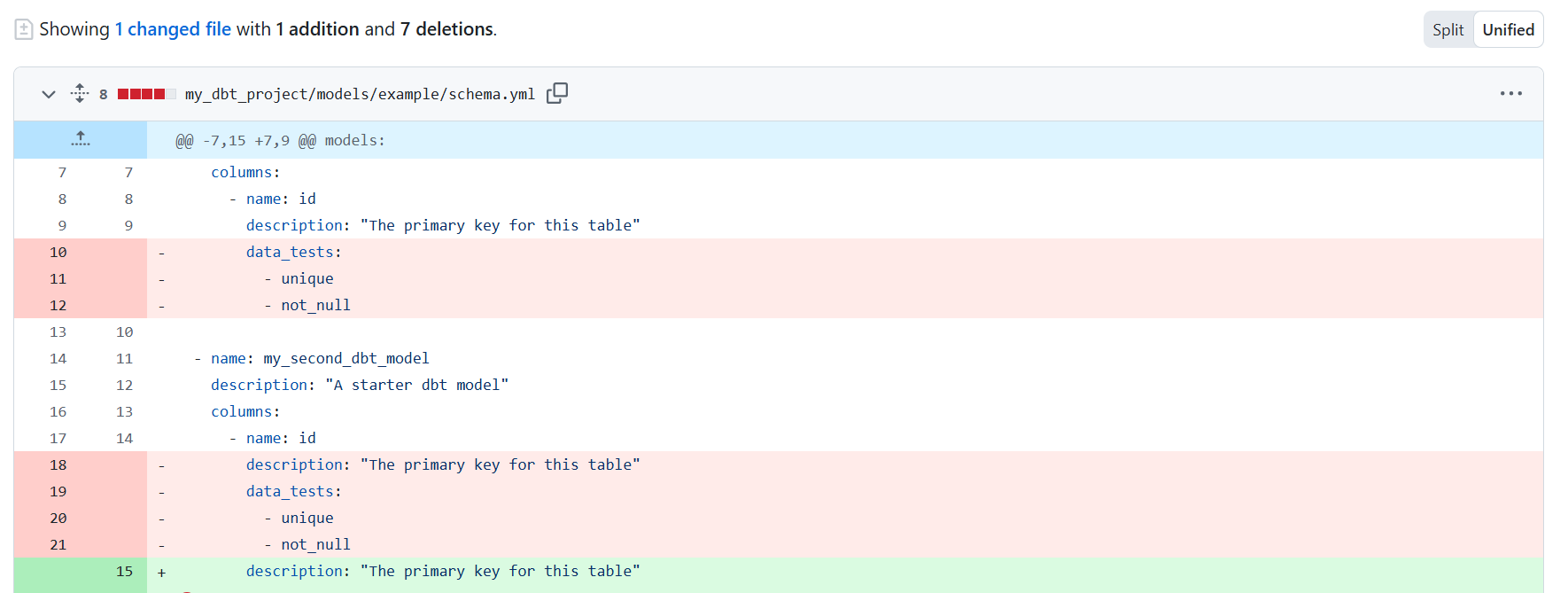Click the hunk header '@@ -7,15 +7,9 @@ models:'
The width and height of the screenshot is (1568, 593).
coord(280,140)
